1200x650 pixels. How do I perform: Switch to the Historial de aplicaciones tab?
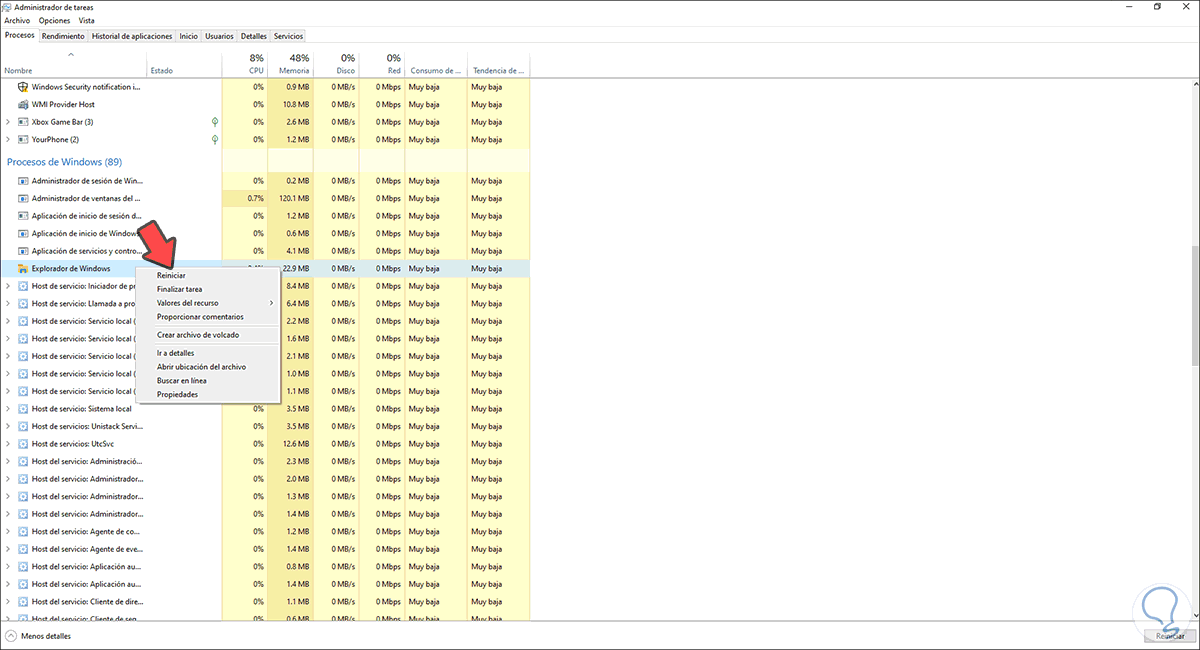132,35
